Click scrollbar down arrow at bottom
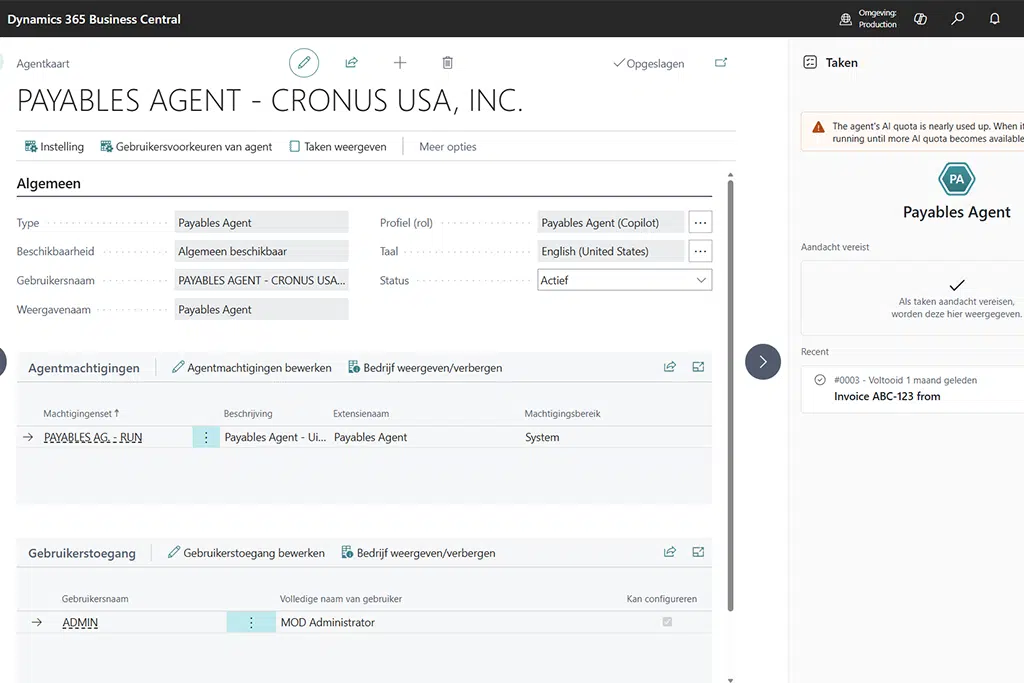Viewport: 1024px width, 683px height. [730, 680]
